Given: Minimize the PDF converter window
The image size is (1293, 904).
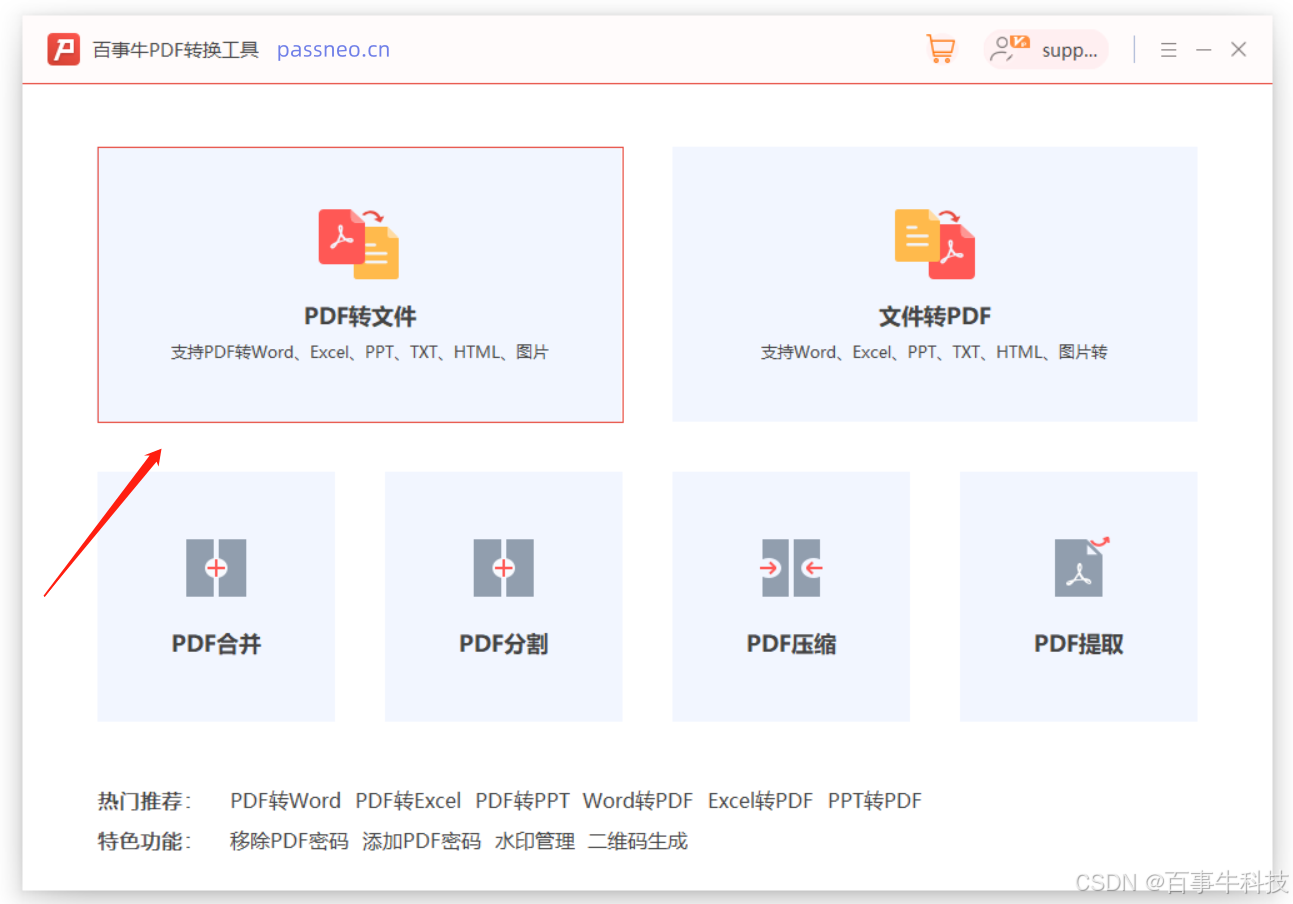Looking at the screenshot, I should [1204, 50].
